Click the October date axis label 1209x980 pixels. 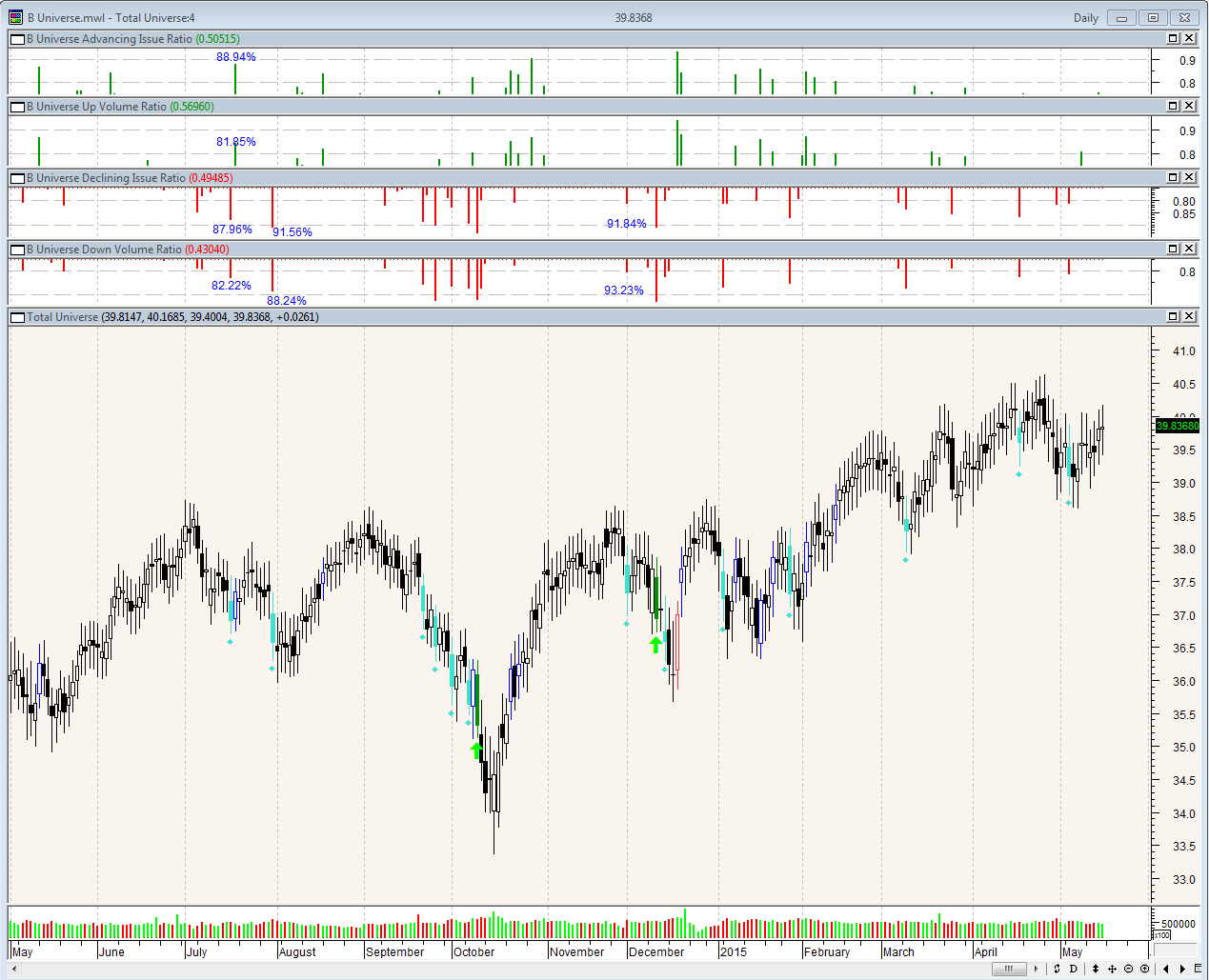[474, 952]
